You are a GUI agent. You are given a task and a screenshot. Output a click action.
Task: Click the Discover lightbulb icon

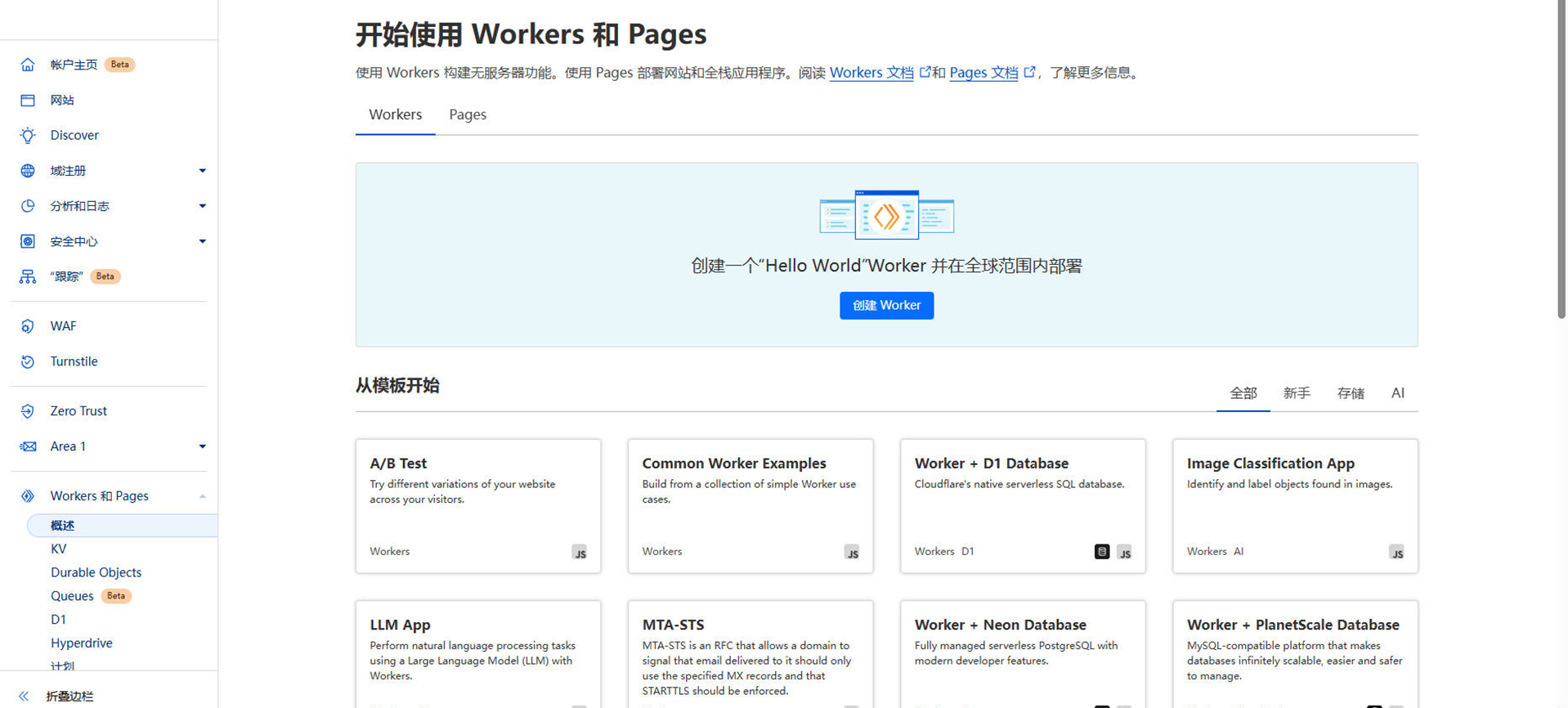tap(28, 135)
